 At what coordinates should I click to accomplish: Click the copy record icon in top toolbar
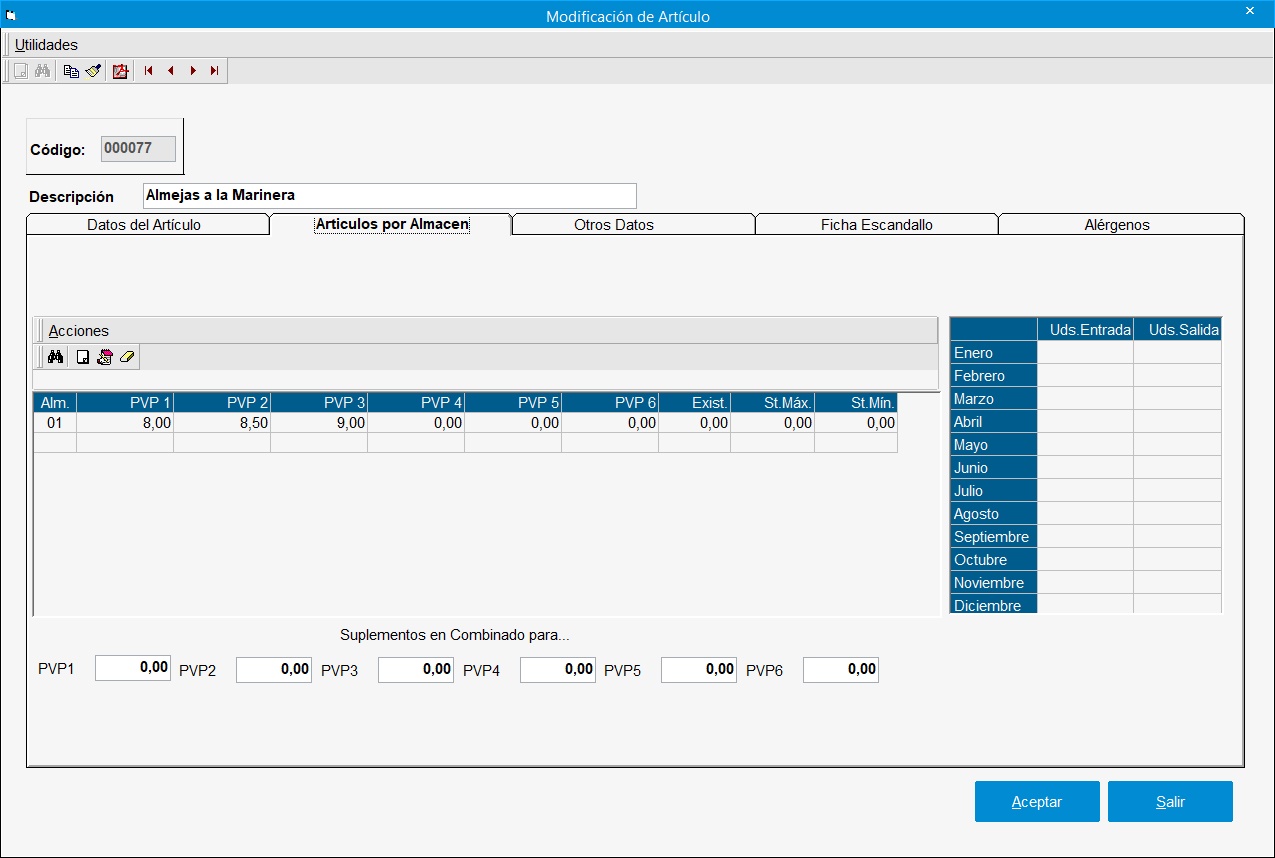[x=70, y=71]
